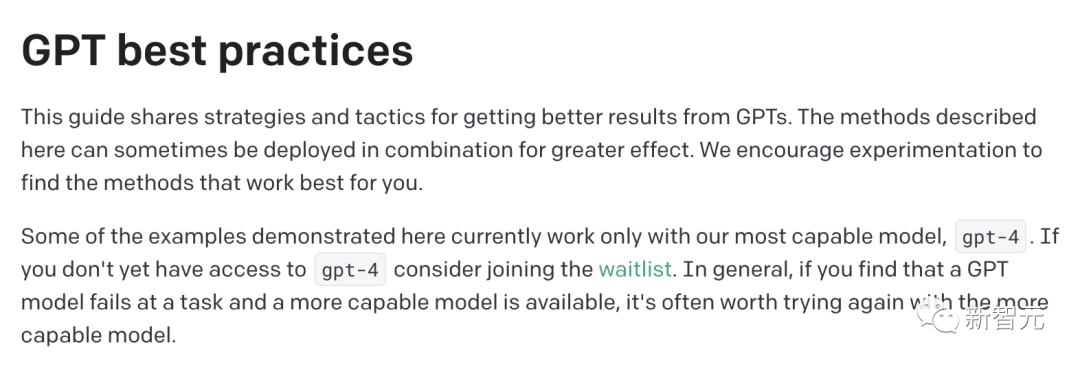Select the gpt-4 code tag after 'access to'

click(x=350, y=269)
